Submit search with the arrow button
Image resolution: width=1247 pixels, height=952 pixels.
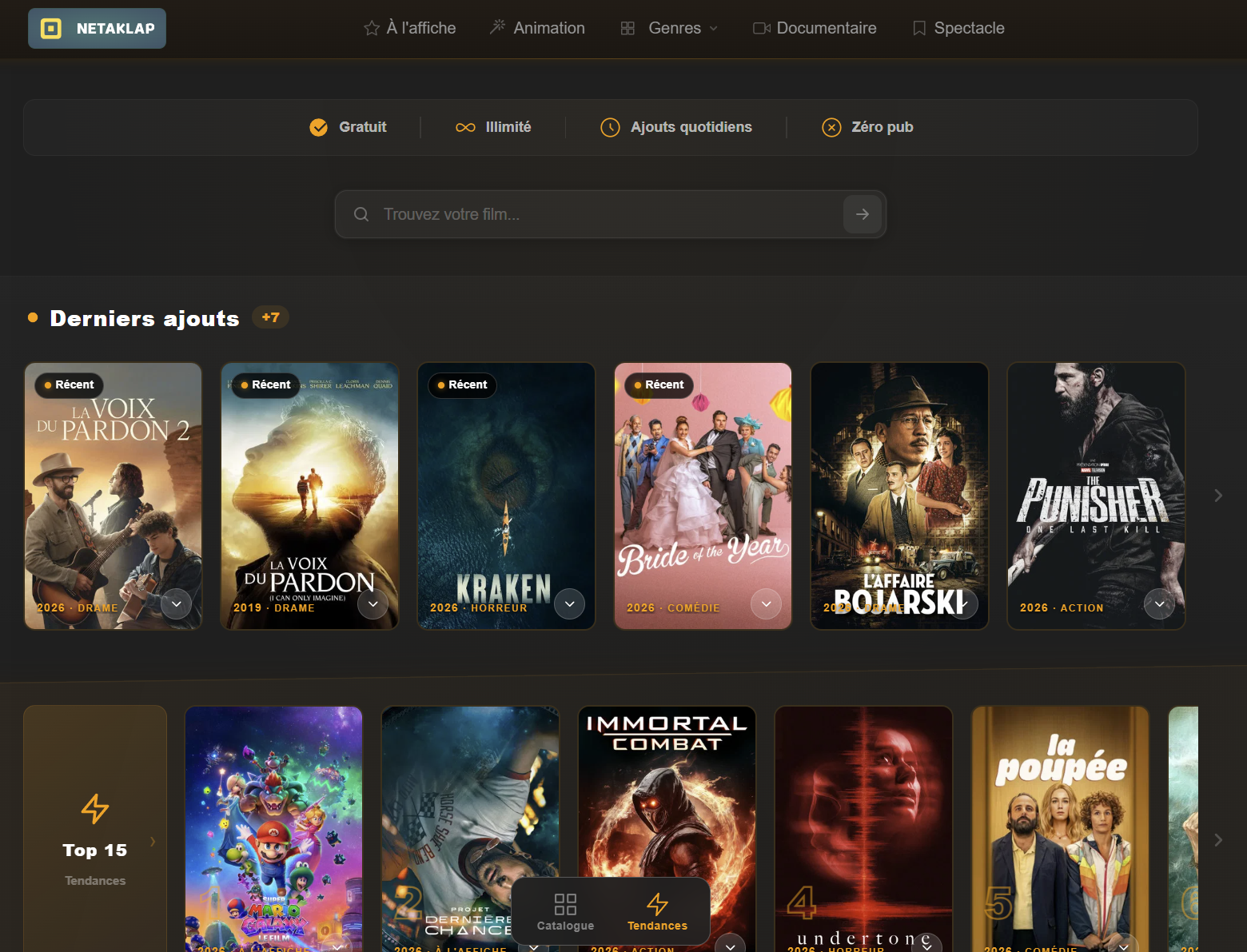click(x=863, y=214)
